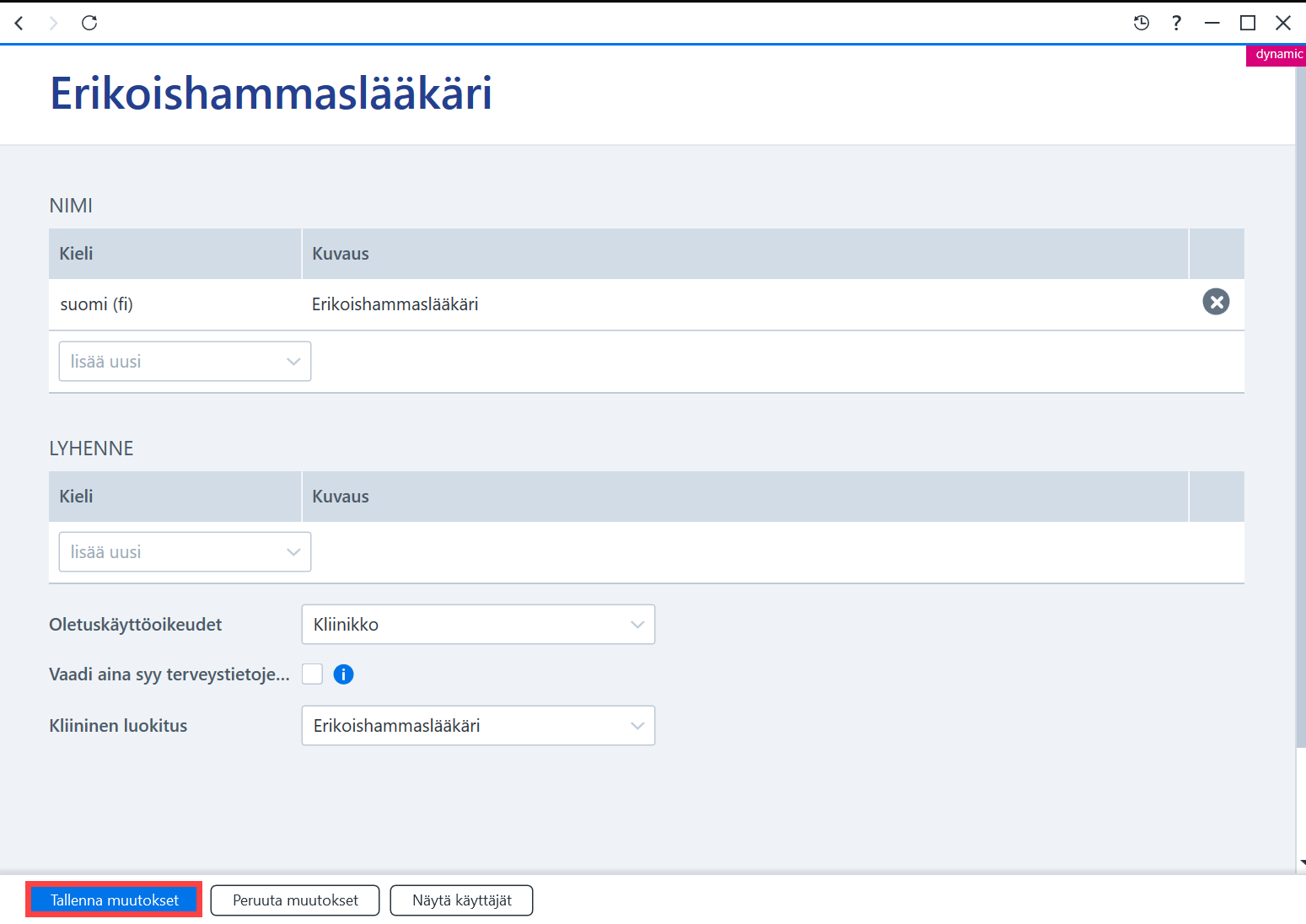Open the history clock icon
The height and width of the screenshot is (924, 1306).
pos(1142,23)
